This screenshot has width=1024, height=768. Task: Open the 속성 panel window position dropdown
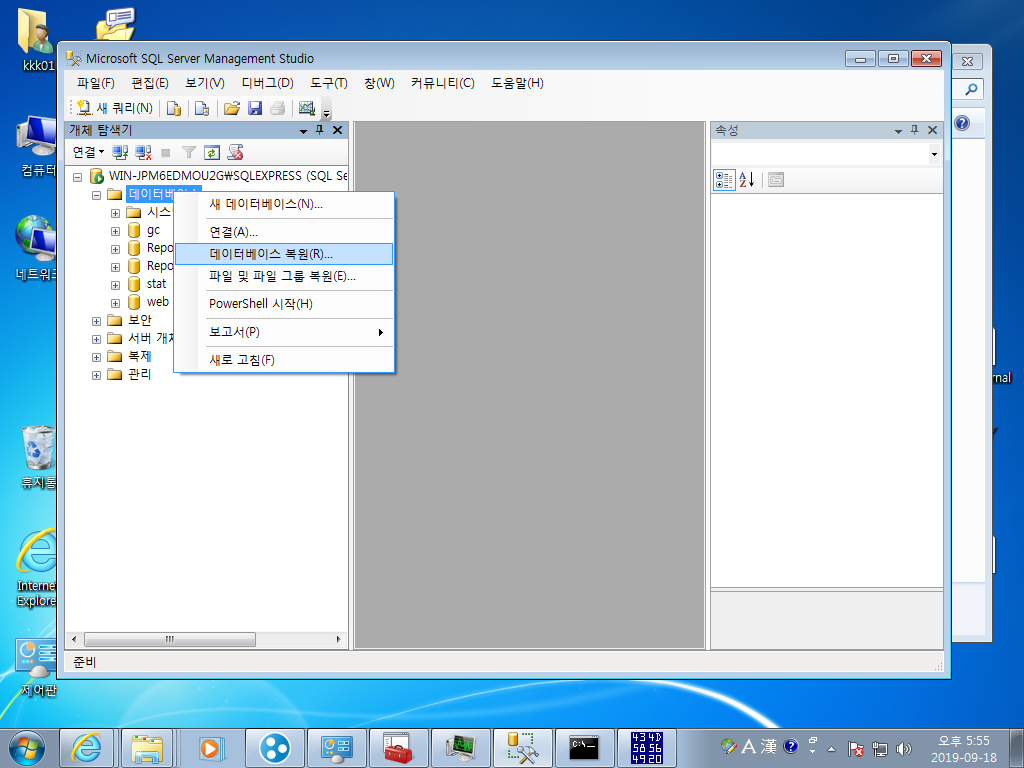point(899,131)
